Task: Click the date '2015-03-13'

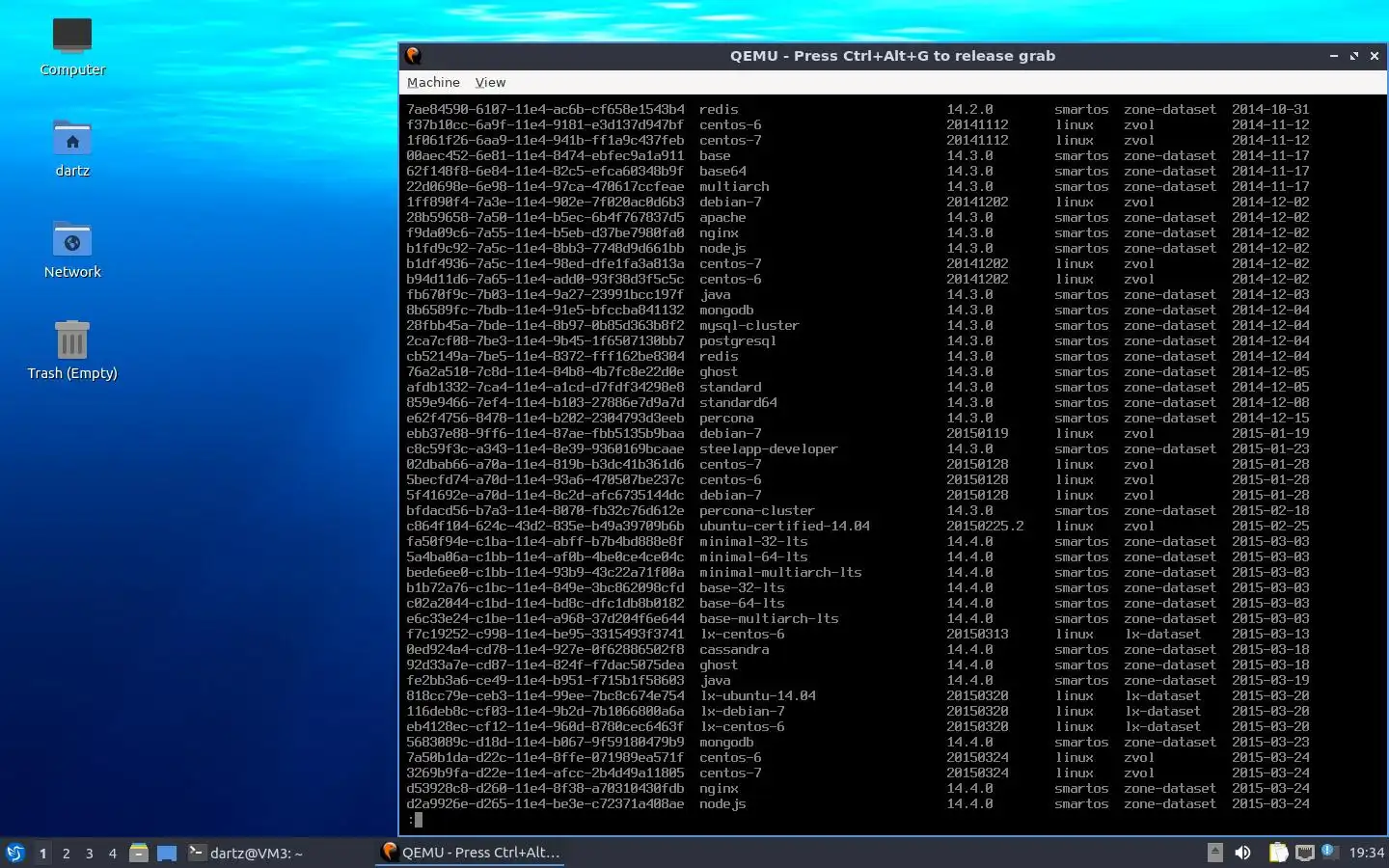Action: 1270,634
